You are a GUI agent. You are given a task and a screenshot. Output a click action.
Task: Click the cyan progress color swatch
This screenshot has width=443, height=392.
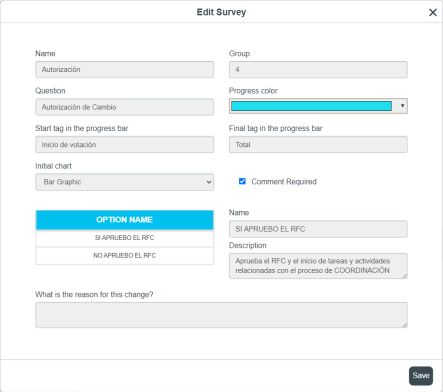coord(311,106)
